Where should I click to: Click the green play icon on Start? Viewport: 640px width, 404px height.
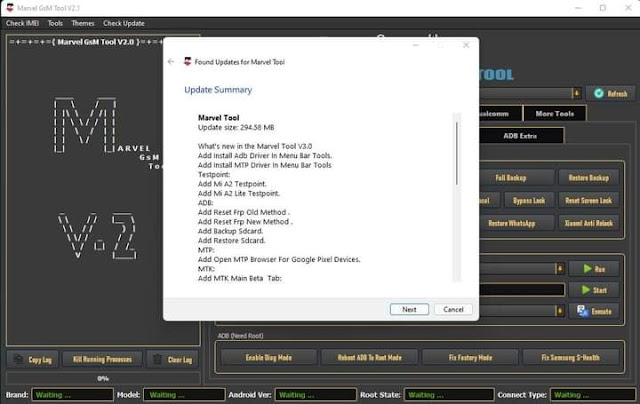(586, 290)
